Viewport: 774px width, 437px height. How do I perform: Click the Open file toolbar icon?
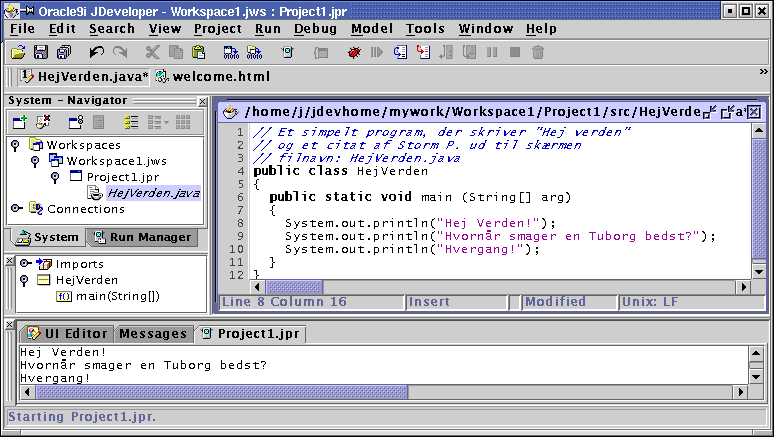click(x=18, y=52)
